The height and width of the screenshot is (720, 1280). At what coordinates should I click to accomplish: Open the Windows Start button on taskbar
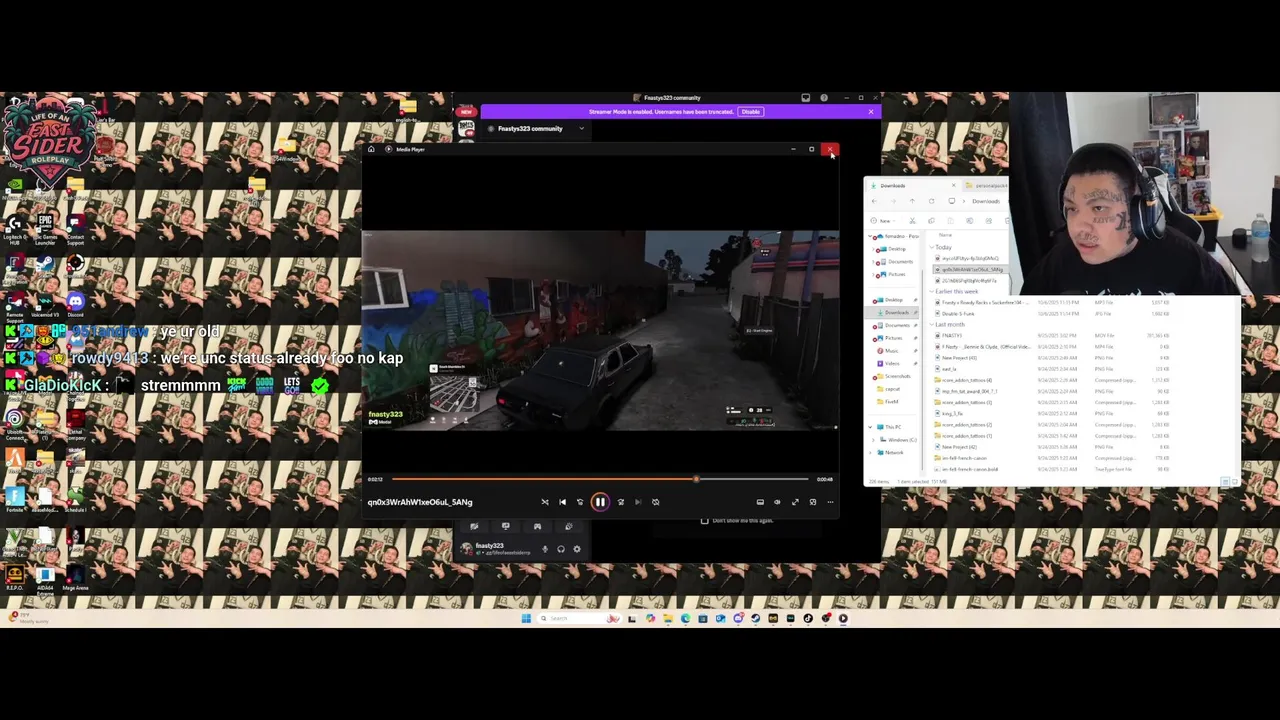526,618
